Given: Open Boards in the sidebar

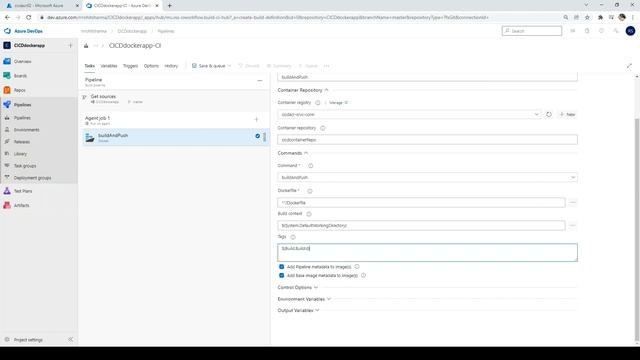Looking at the screenshot, I should pyautogui.click(x=20, y=76).
